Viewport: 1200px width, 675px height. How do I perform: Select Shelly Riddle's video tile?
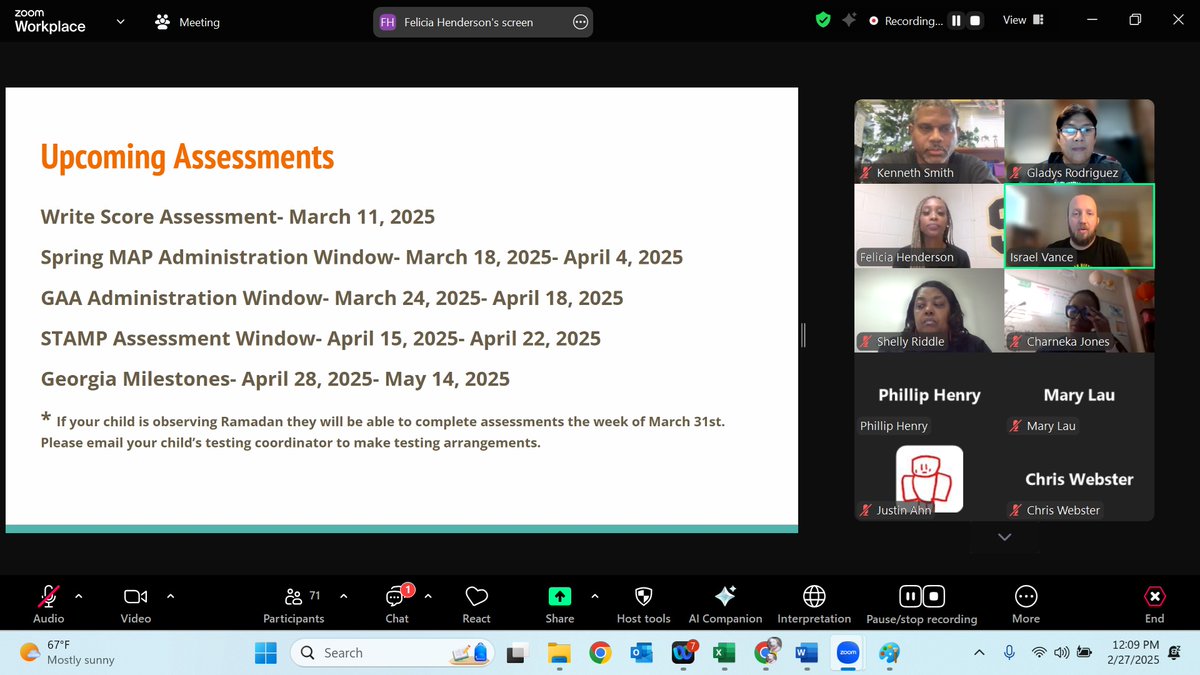pyautogui.click(x=929, y=310)
